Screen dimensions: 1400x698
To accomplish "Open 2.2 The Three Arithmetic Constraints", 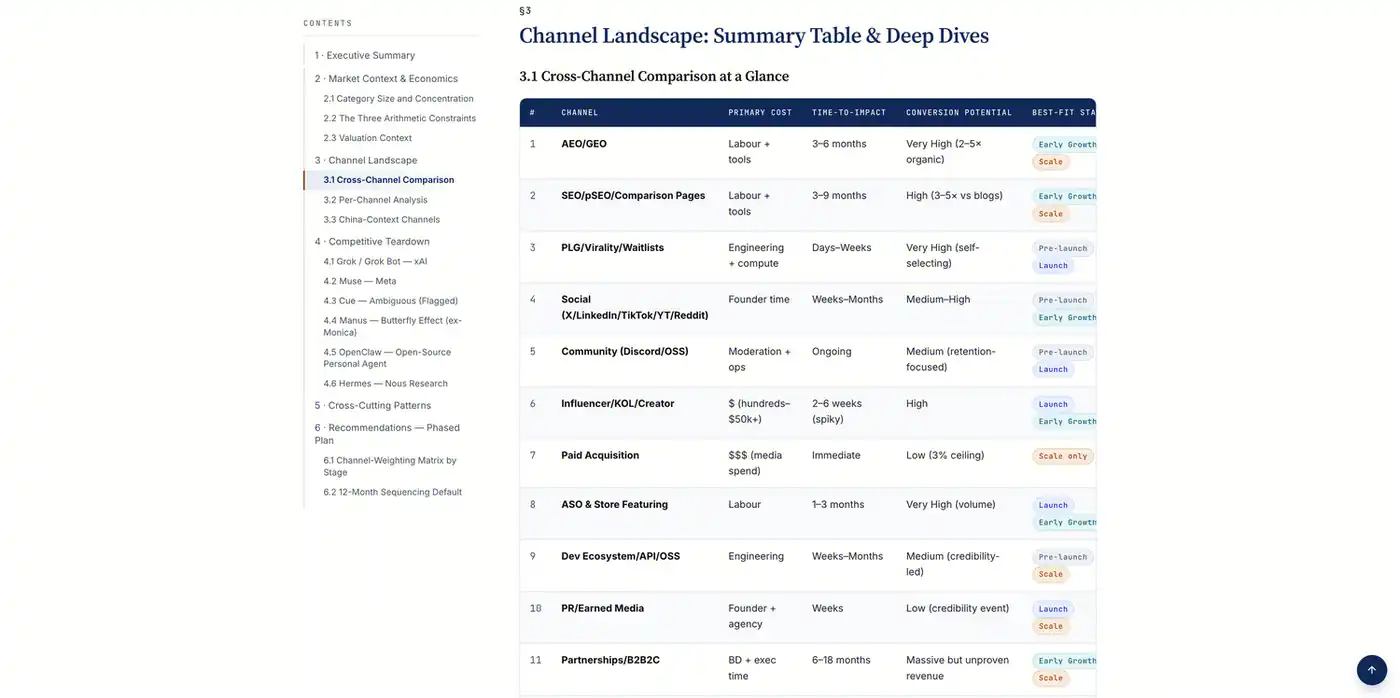I will tap(399, 118).
